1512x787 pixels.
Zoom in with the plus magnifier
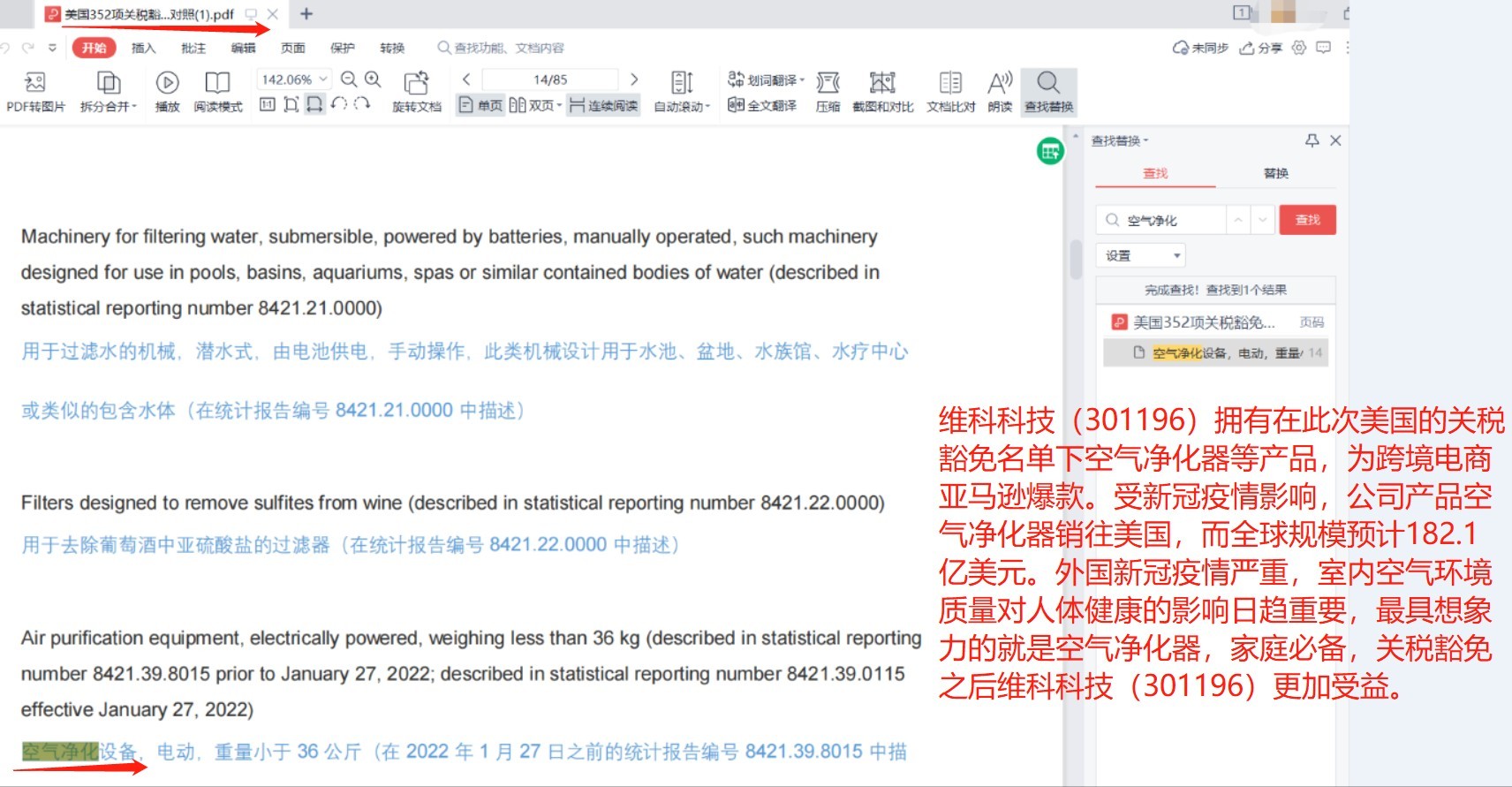pyautogui.click(x=373, y=79)
